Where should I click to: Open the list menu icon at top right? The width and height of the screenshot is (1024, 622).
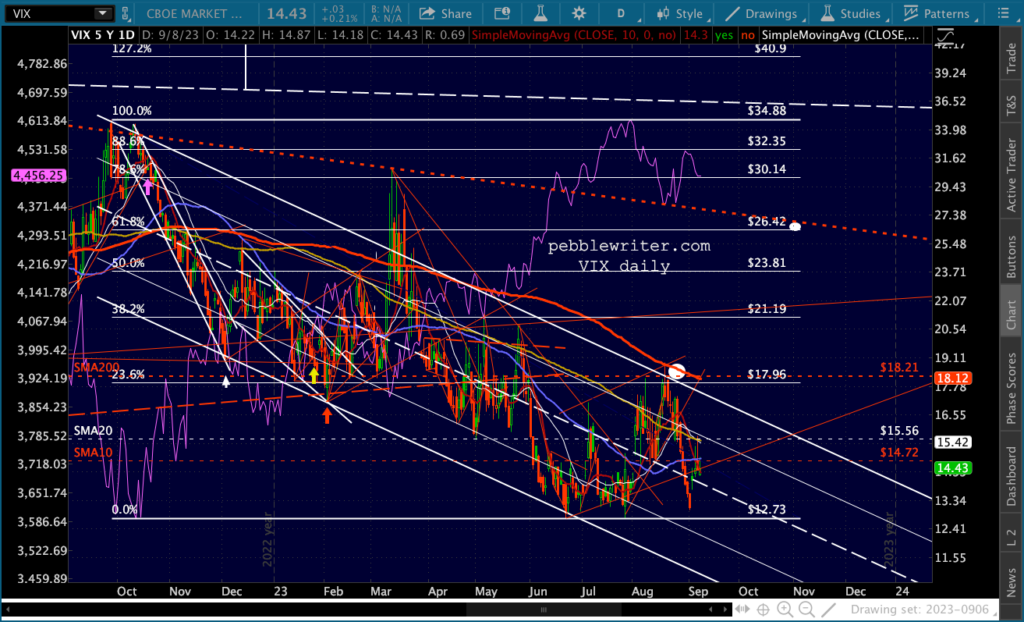click(1004, 13)
